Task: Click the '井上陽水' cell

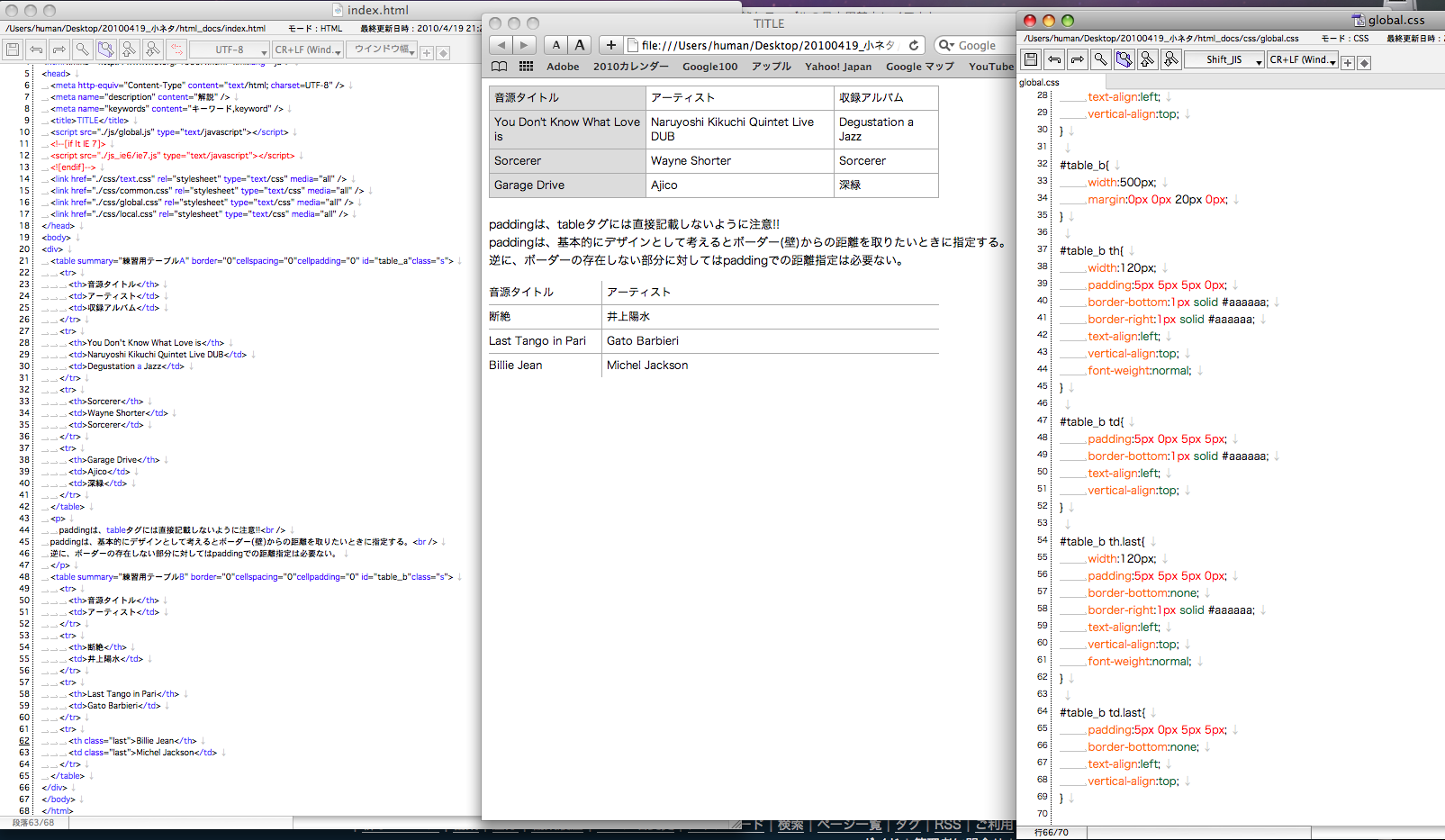Action: (771, 317)
